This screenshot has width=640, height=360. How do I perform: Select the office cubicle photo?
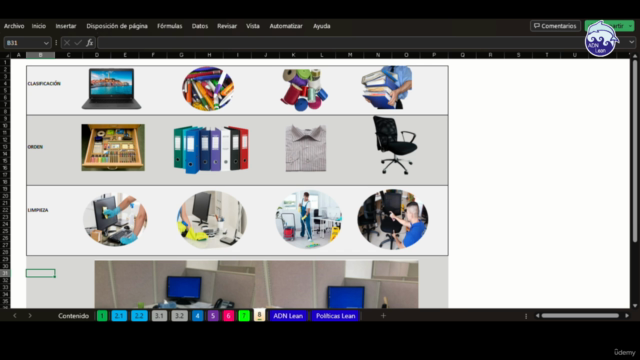pyautogui.click(x=256, y=284)
